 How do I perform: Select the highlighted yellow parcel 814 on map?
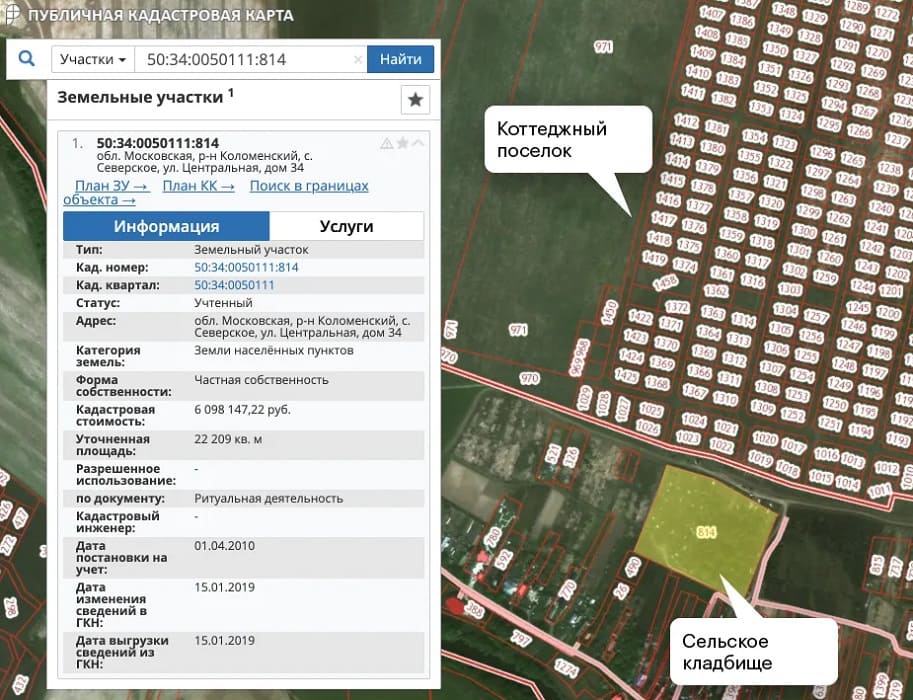point(706,527)
